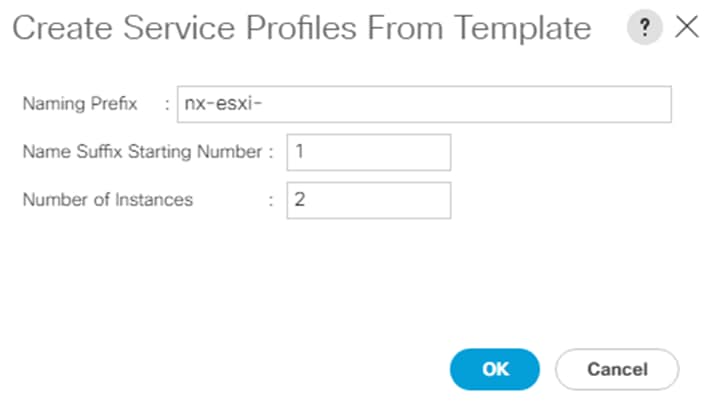714x416 pixels.
Task: Open the help question mark icon
Action: tap(645, 27)
